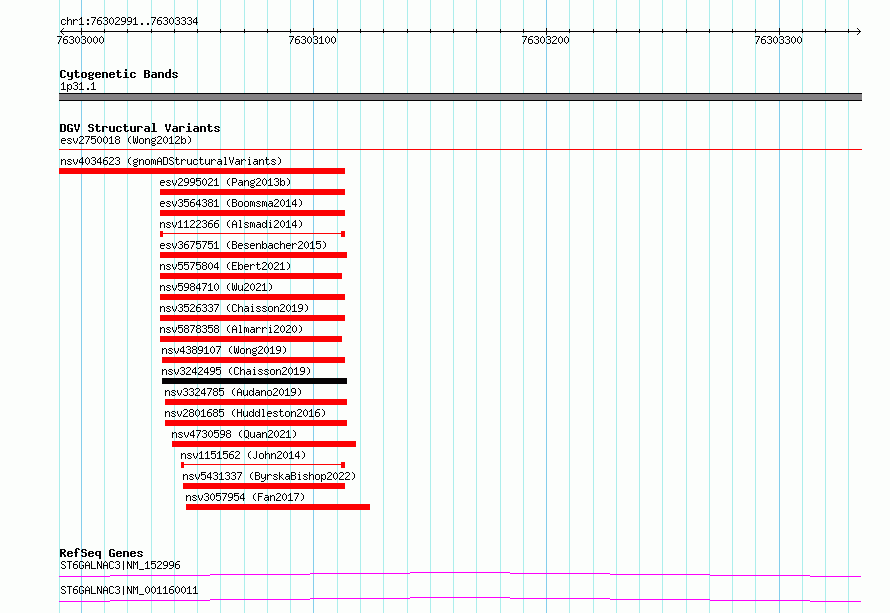Click red bar under esv2995021 (Pang2013b)

point(253,192)
